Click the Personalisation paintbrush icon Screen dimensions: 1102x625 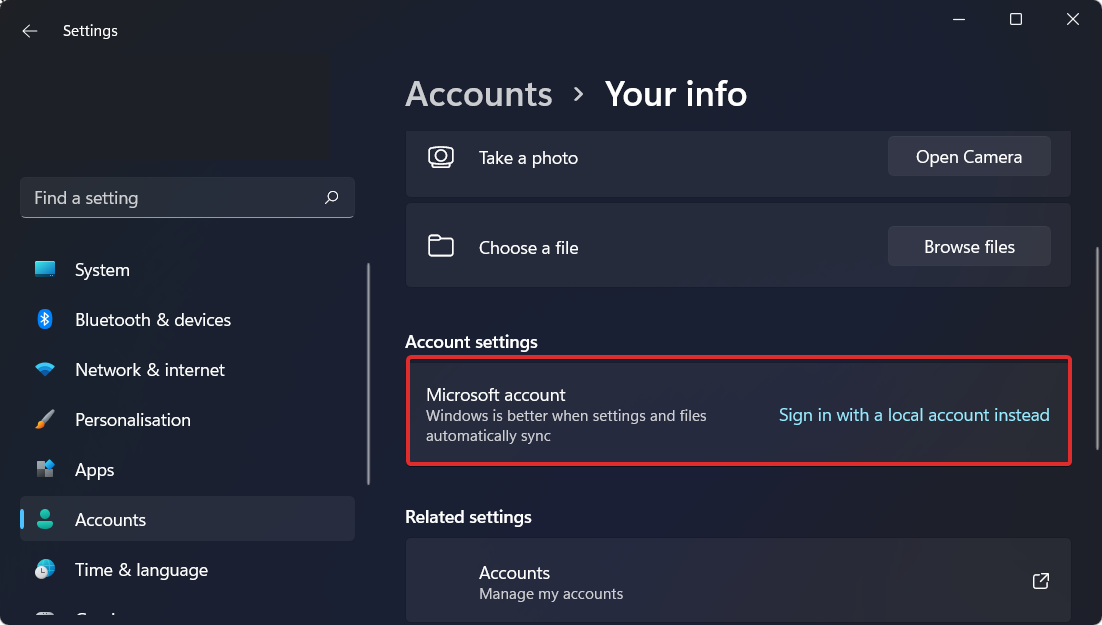point(45,420)
